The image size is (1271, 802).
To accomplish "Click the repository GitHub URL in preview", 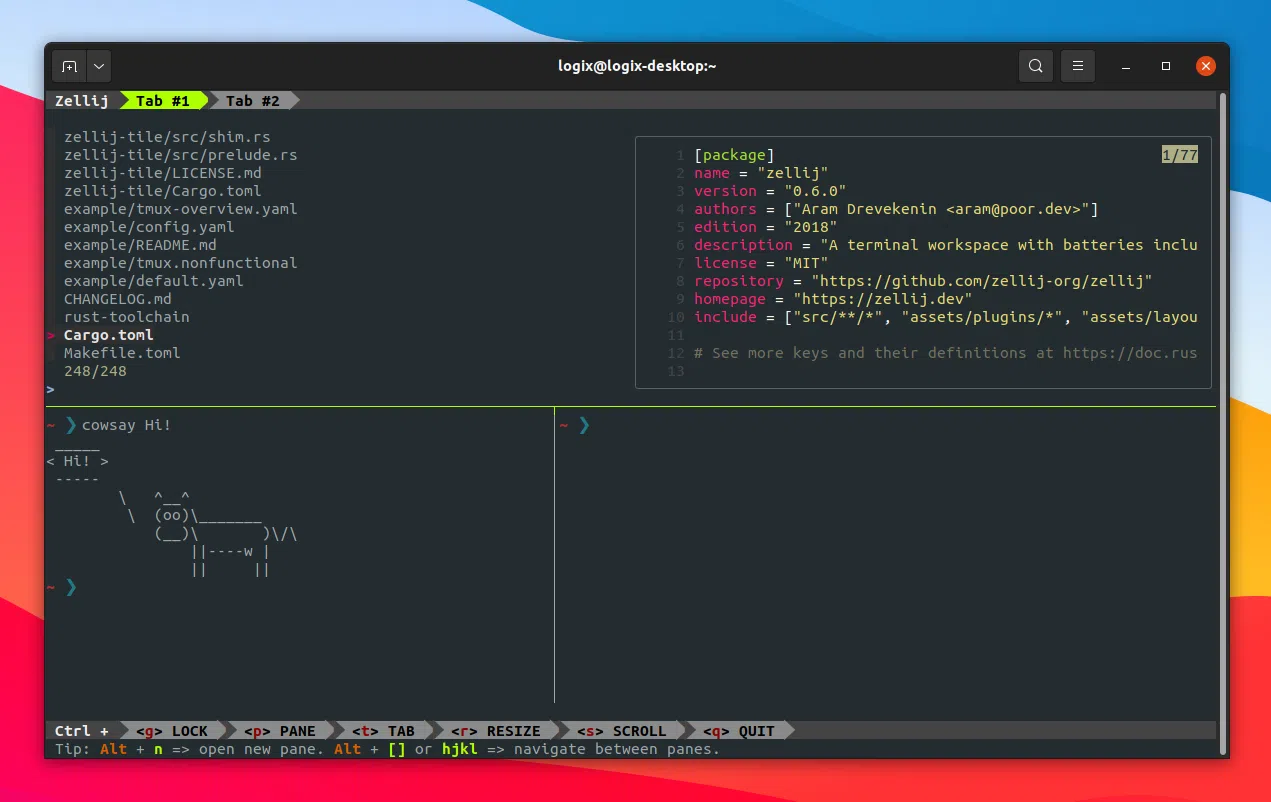I will click(x=981, y=281).
